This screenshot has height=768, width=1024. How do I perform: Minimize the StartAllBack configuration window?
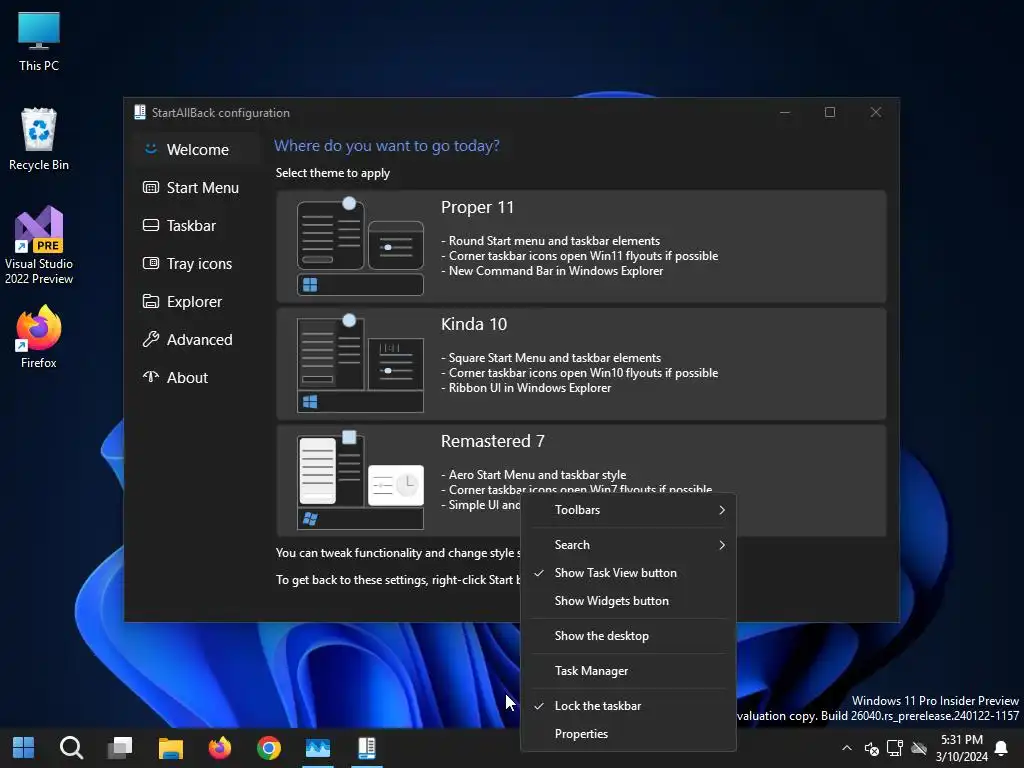pyautogui.click(x=785, y=112)
